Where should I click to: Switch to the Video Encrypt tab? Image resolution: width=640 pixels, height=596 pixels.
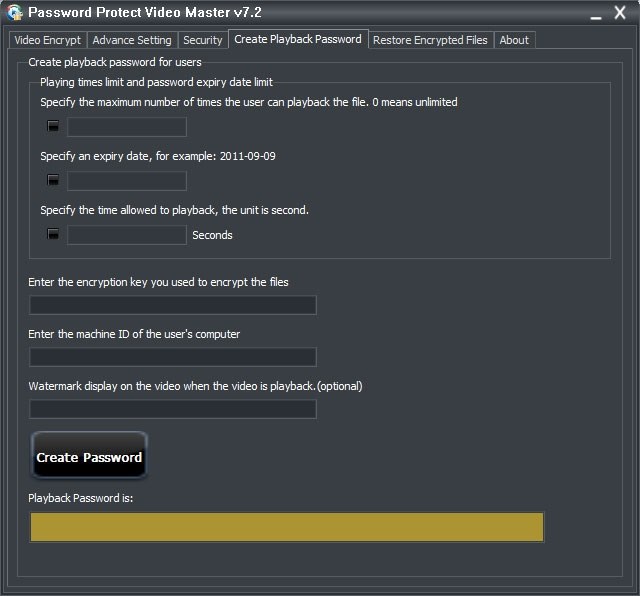click(x=47, y=40)
